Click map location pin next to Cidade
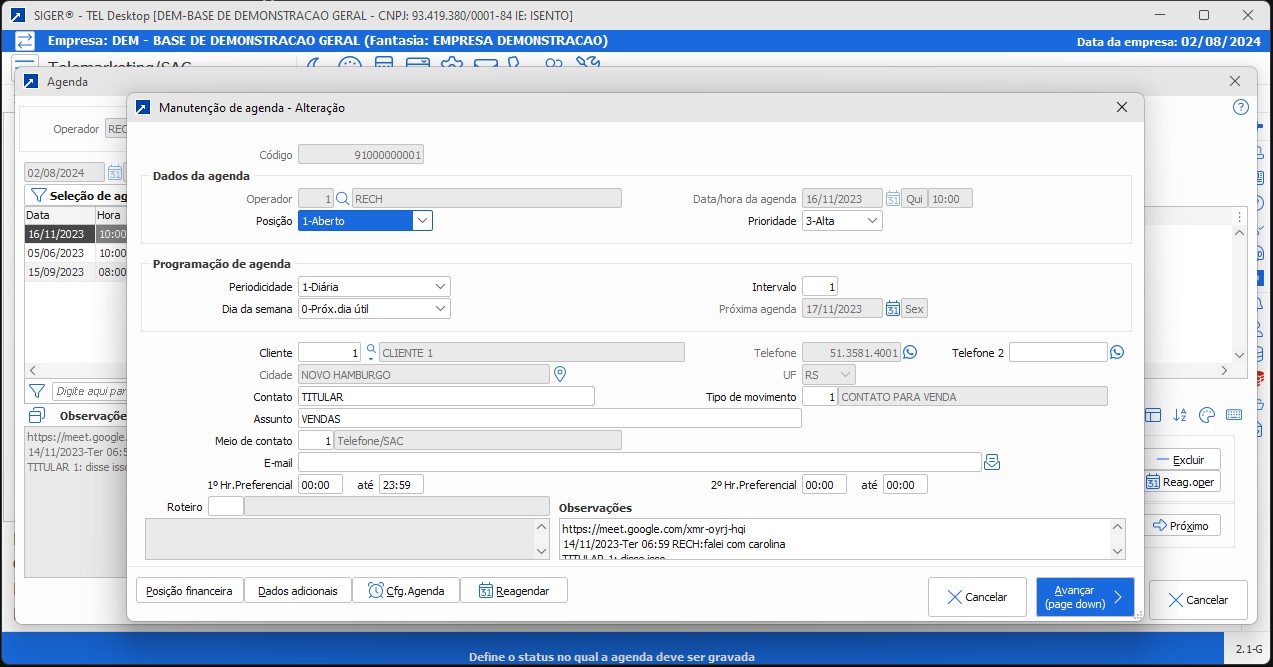 point(560,374)
